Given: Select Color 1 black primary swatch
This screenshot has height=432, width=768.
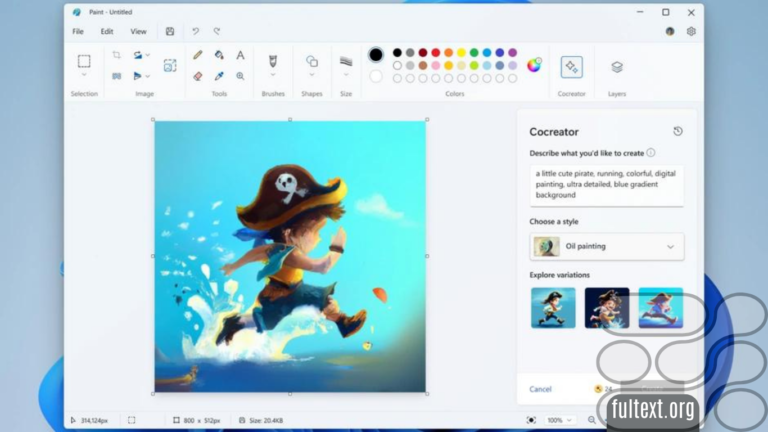Looking at the screenshot, I should [x=376, y=54].
